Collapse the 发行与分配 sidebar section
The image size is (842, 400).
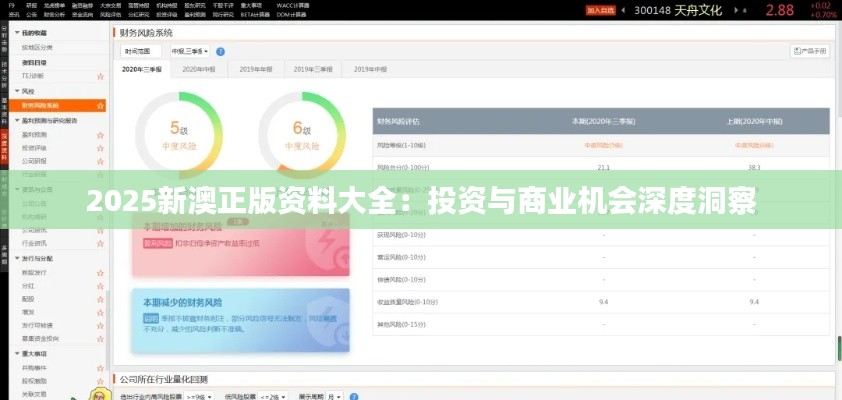[x=15, y=257]
